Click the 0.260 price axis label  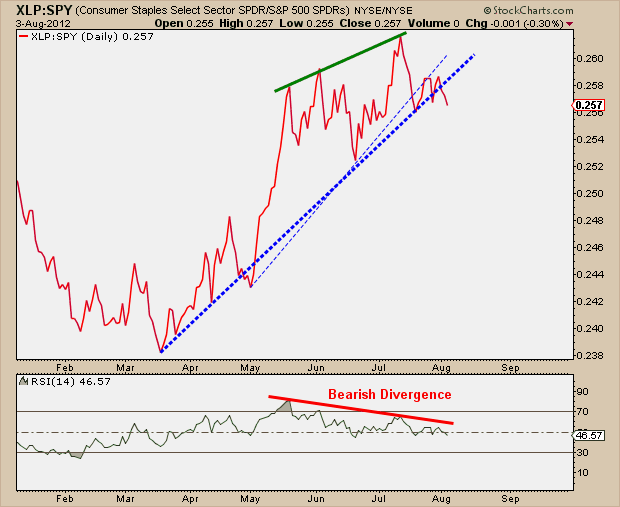pos(590,59)
